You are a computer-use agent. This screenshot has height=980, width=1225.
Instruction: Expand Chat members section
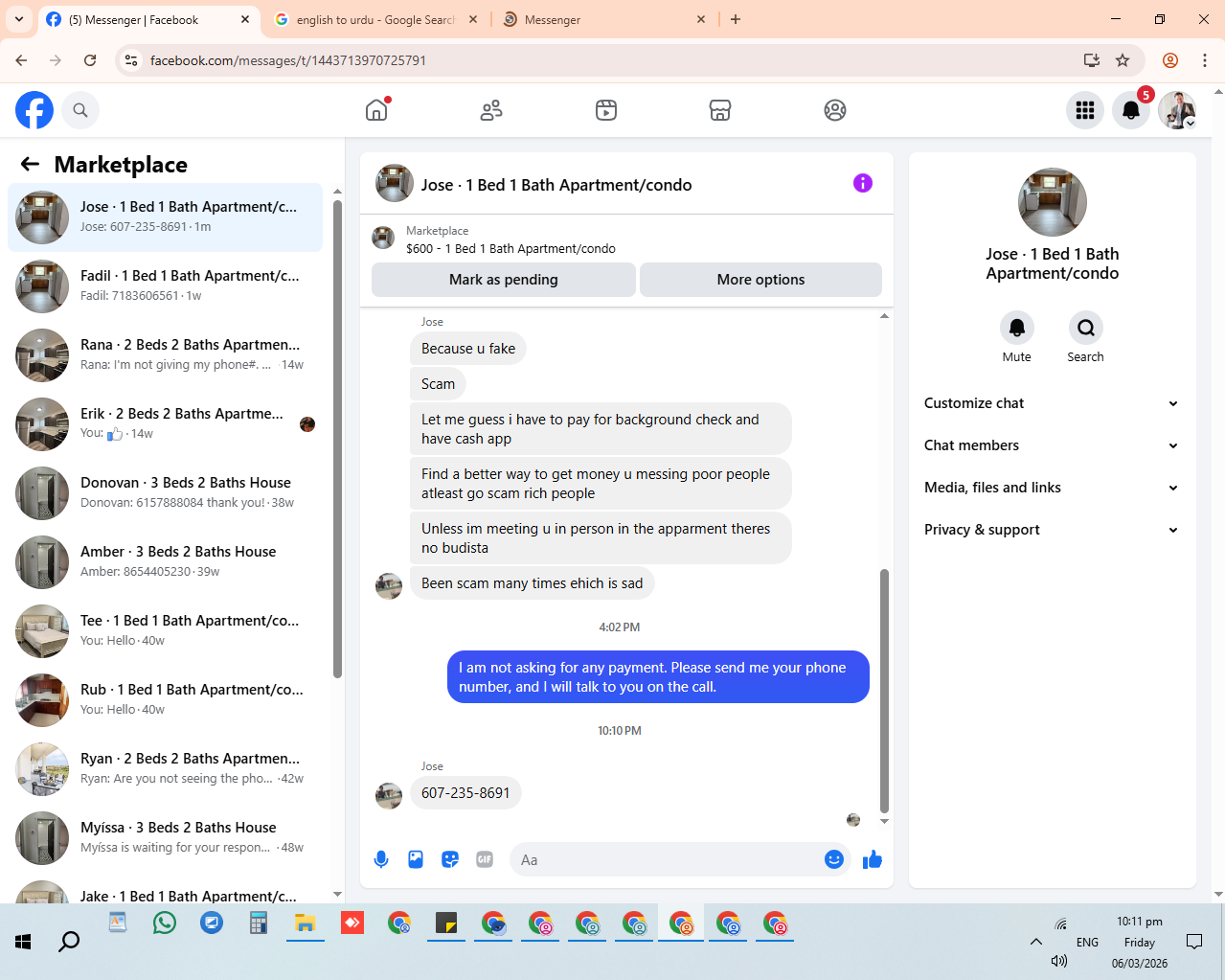1052,445
